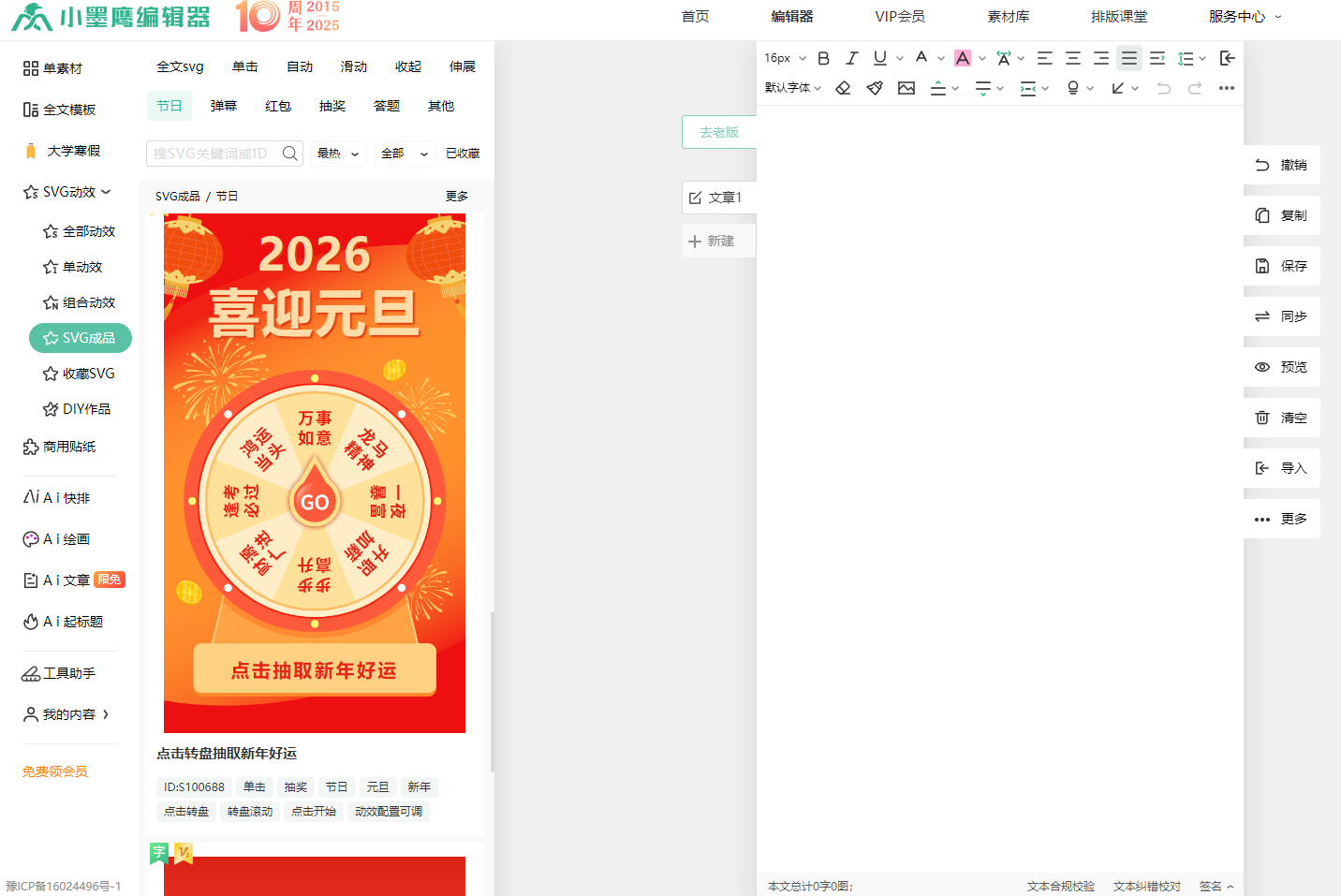Click the save disk icon

(x=1262, y=266)
